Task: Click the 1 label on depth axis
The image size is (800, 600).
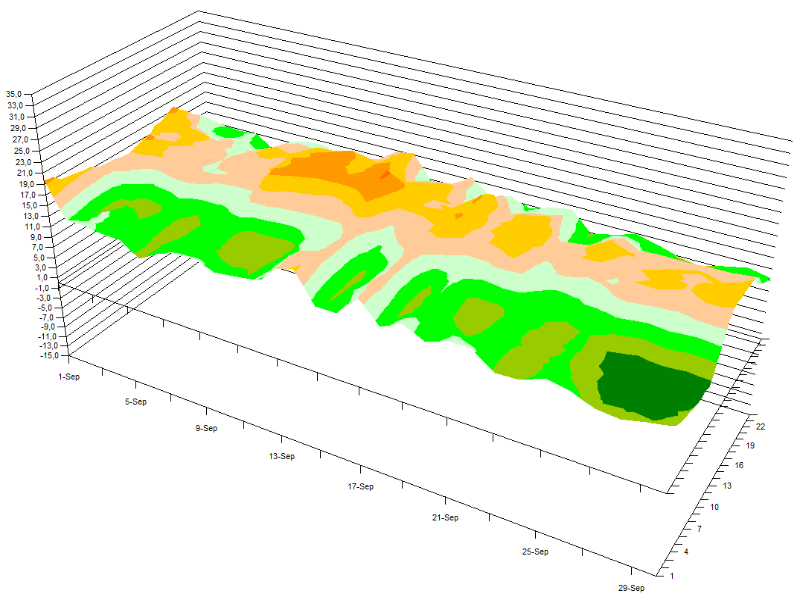Action: 672,575
